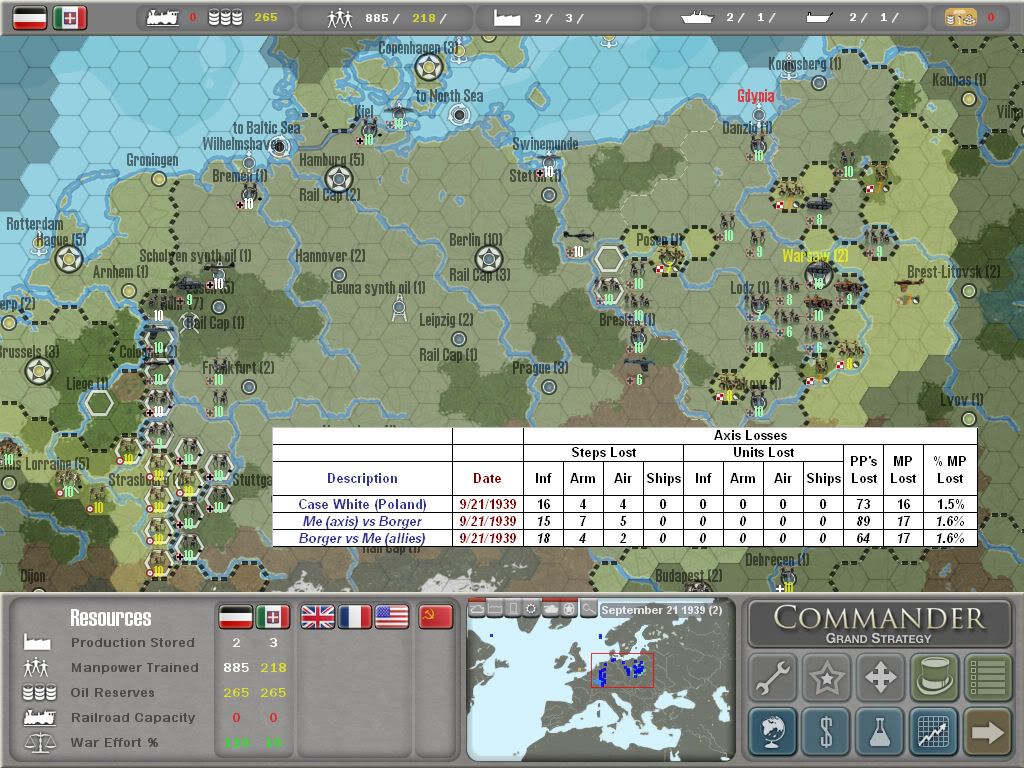Viewport: 1024px width, 768px height.
Task: Click the 'to North Sea' port marker
Action: (x=459, y=115)
